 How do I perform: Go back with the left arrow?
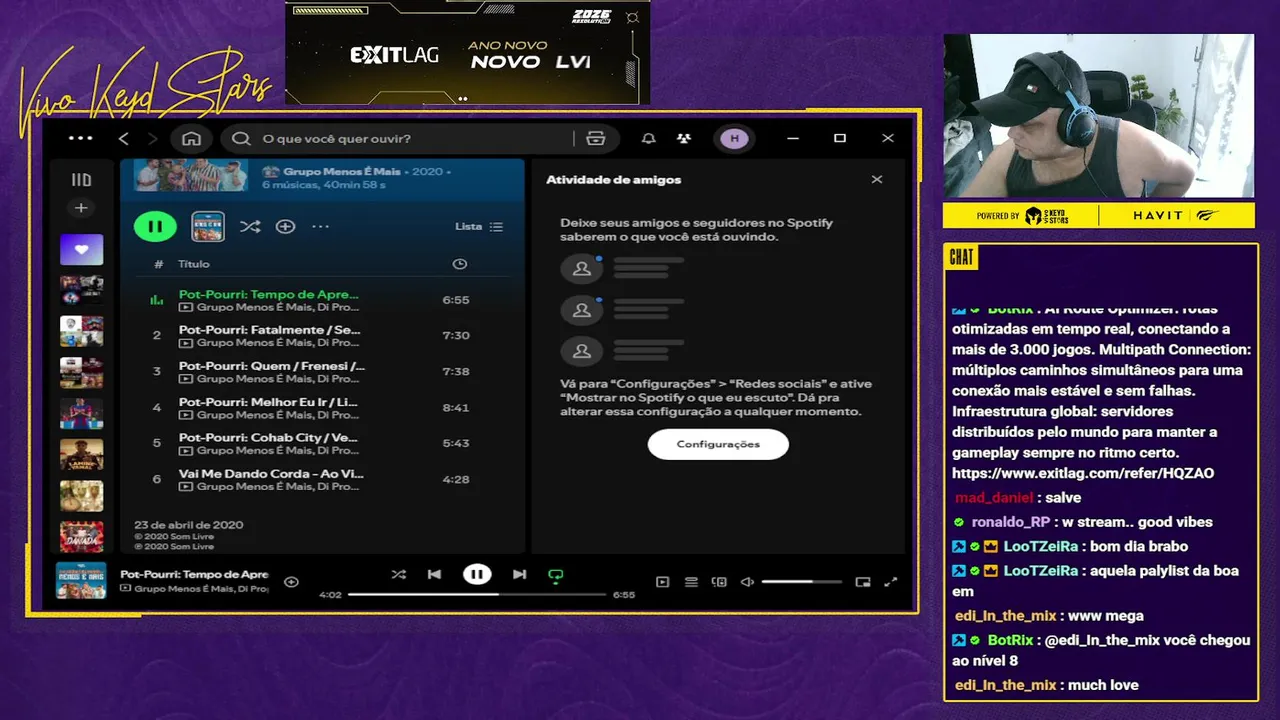pyautogui.click(x=124, y=138)
